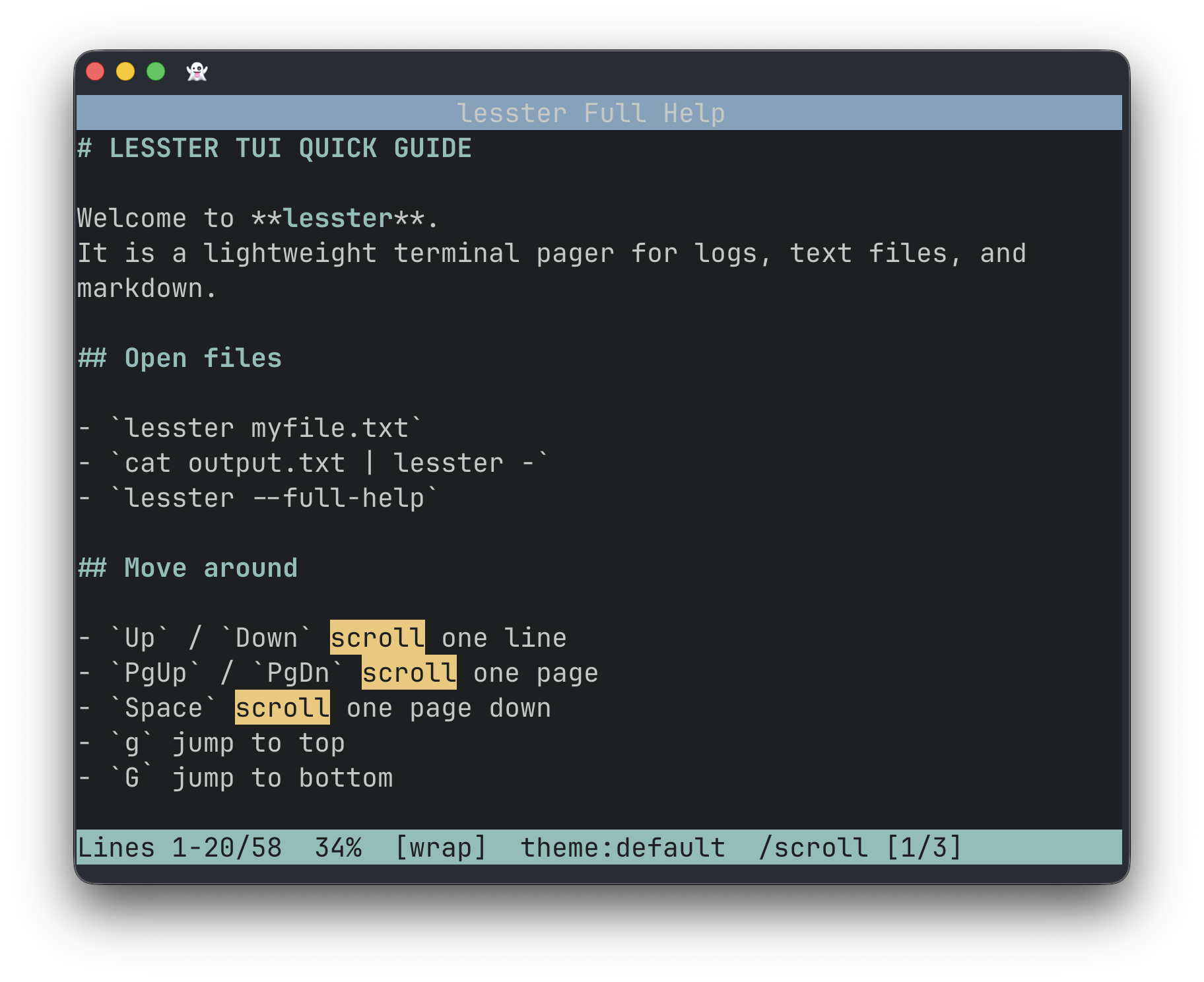
Task: Click 'Lines 1-20/58' in status bar
Action: pyautogui.click(x=180, y=847)
